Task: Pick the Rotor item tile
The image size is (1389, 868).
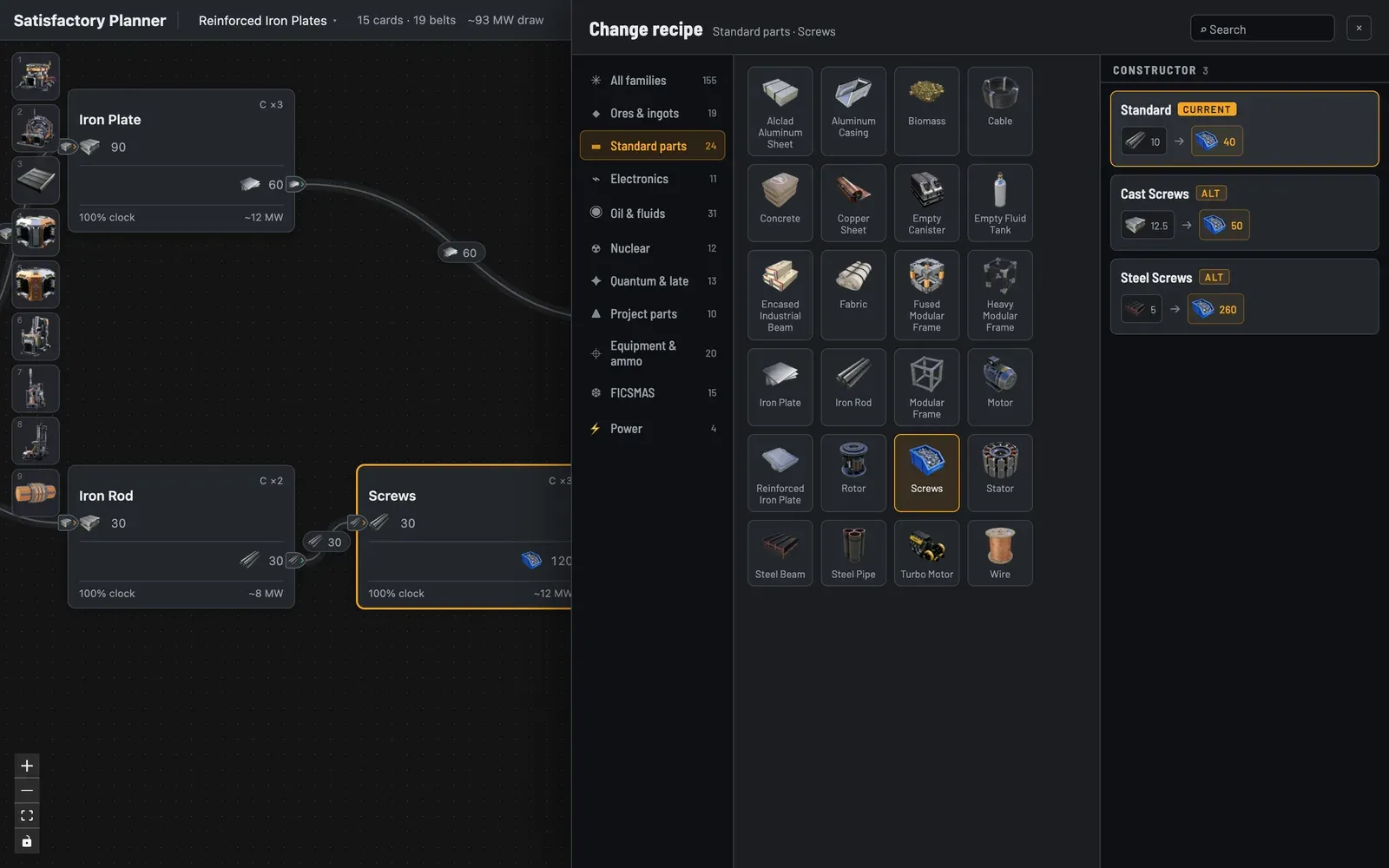Action: pos(853,473)
